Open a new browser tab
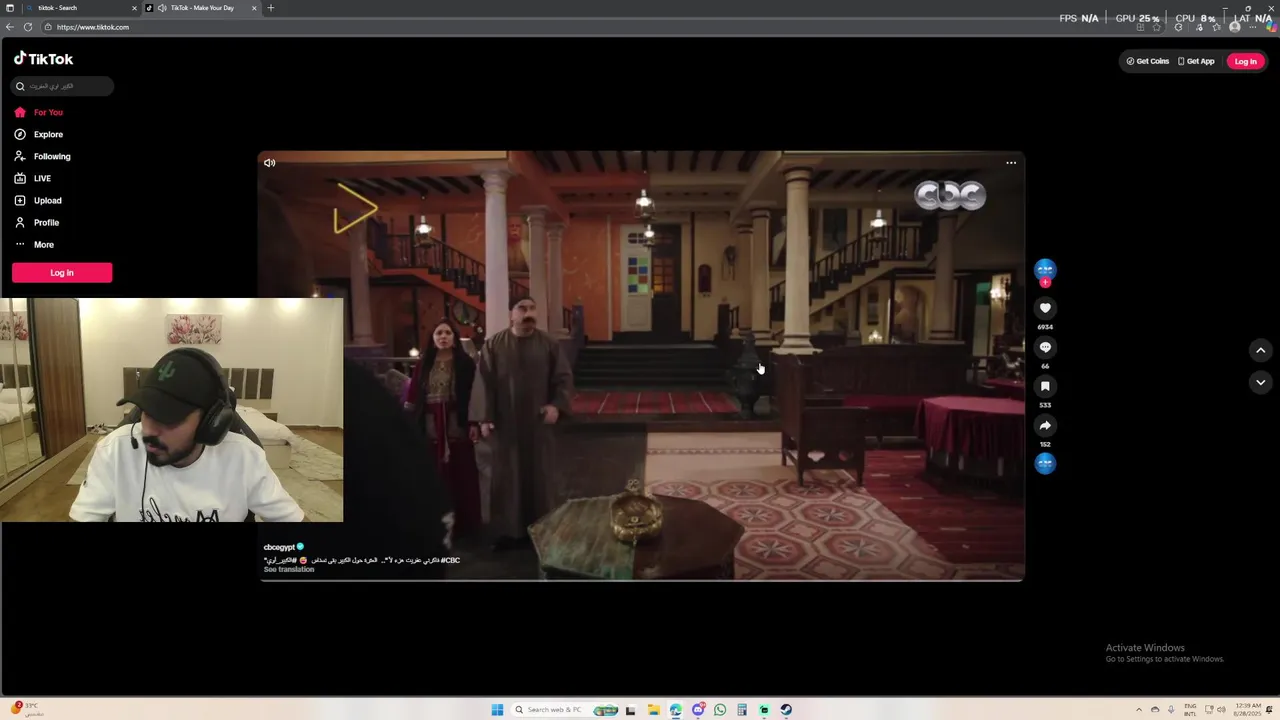Image resolution: width=1280 pixels, height=720 pixels. click(x=270, y=8)
